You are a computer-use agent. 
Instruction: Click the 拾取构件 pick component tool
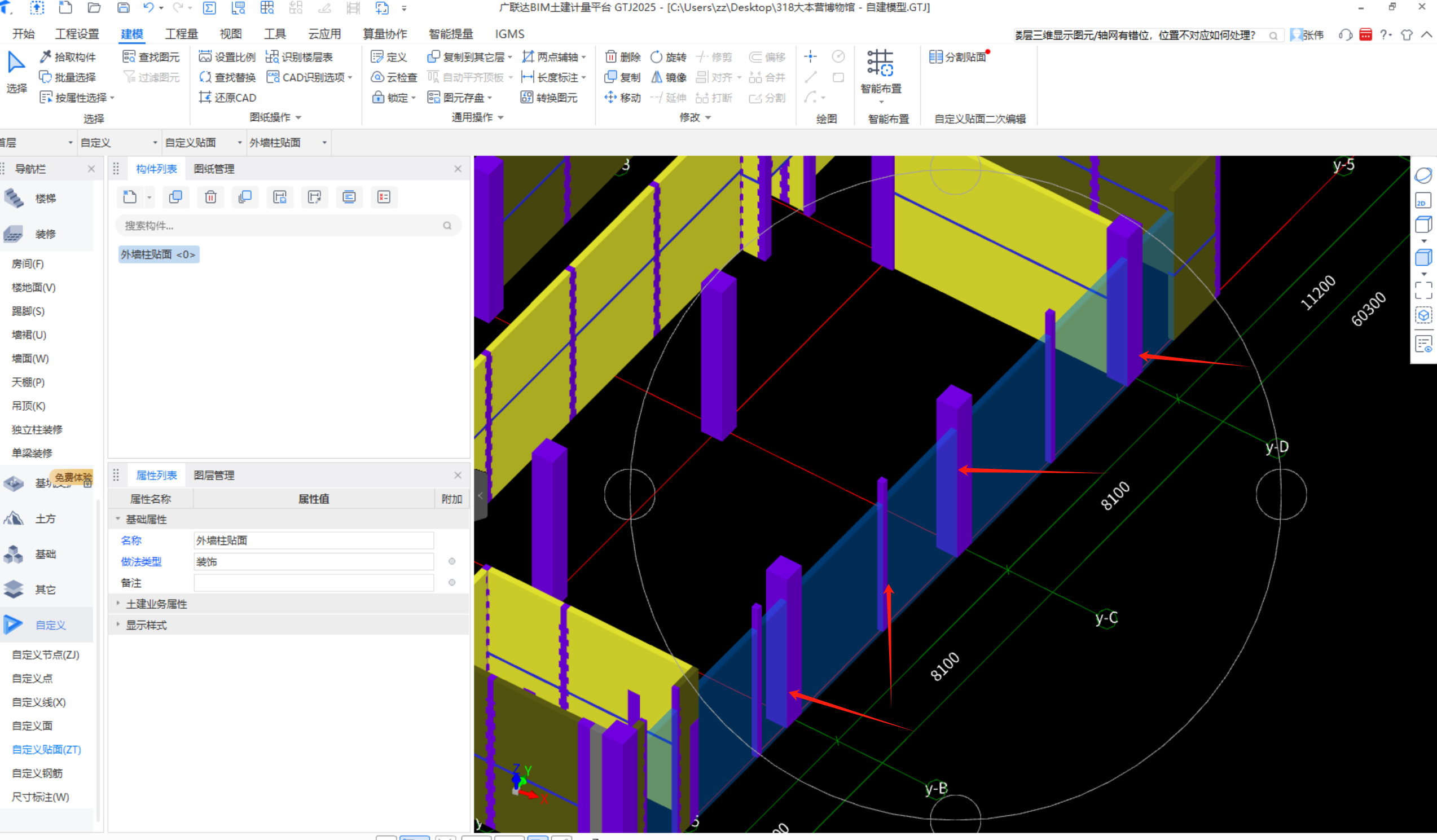68,57
